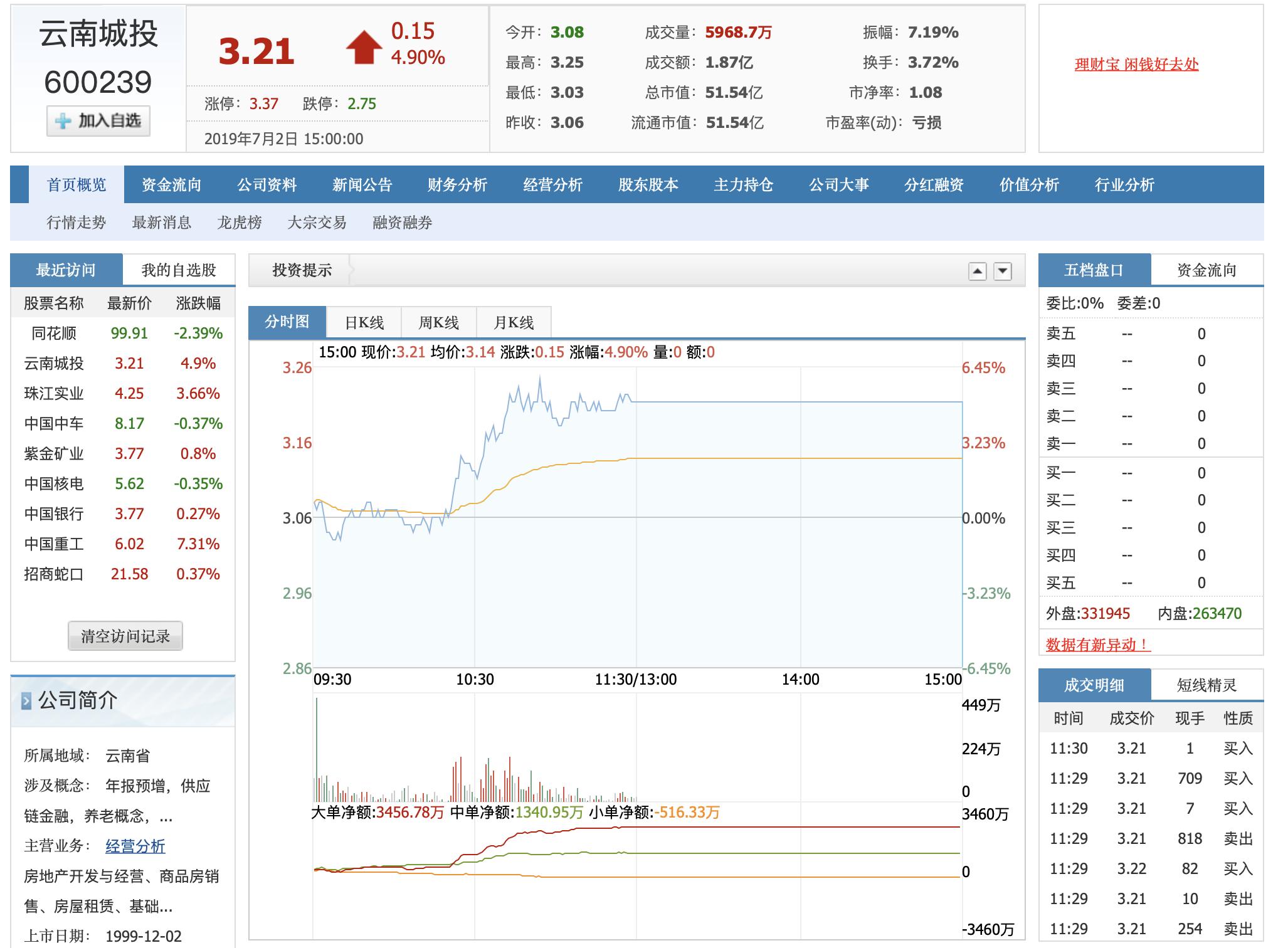Select 中国重工 in recent visits list

[54, 544]
